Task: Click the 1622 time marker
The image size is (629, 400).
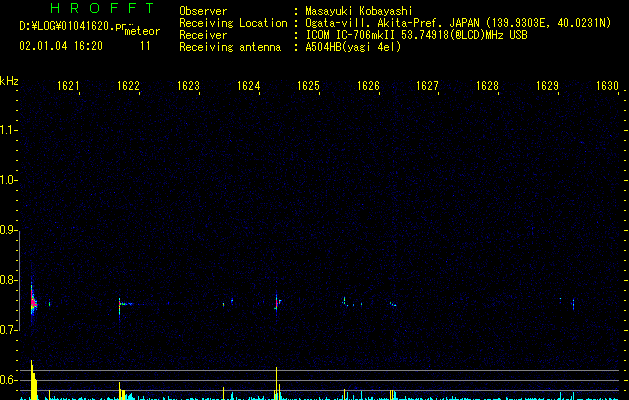Action: click(128, 85)
